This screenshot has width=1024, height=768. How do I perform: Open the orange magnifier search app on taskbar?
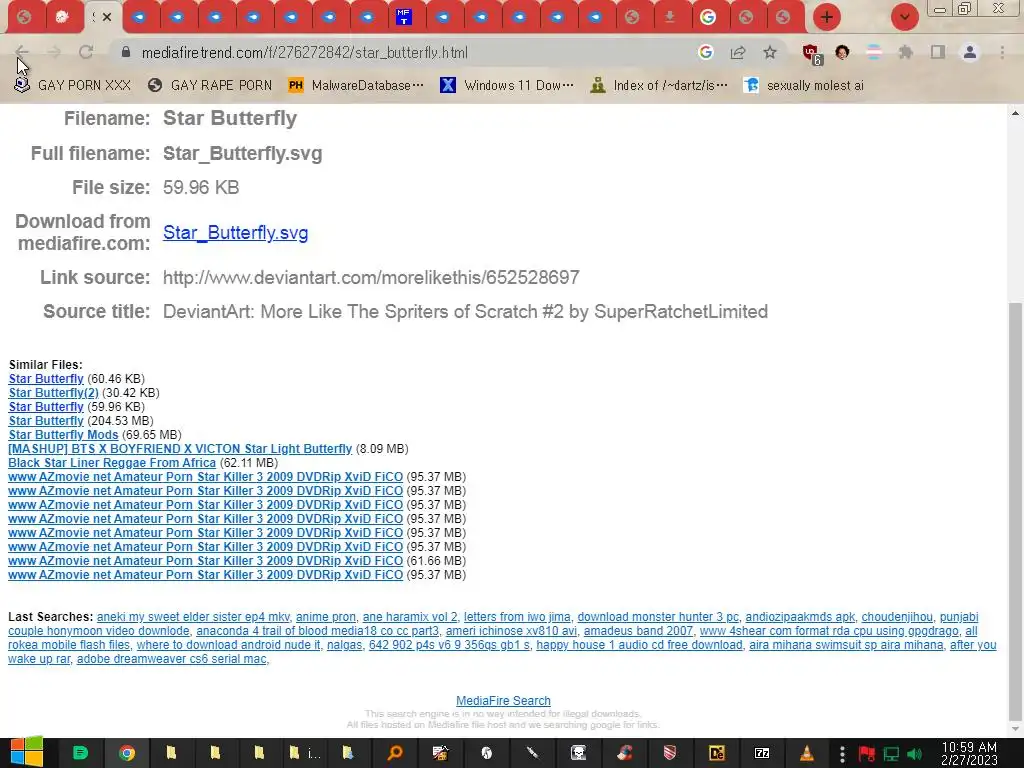[395, 753]
